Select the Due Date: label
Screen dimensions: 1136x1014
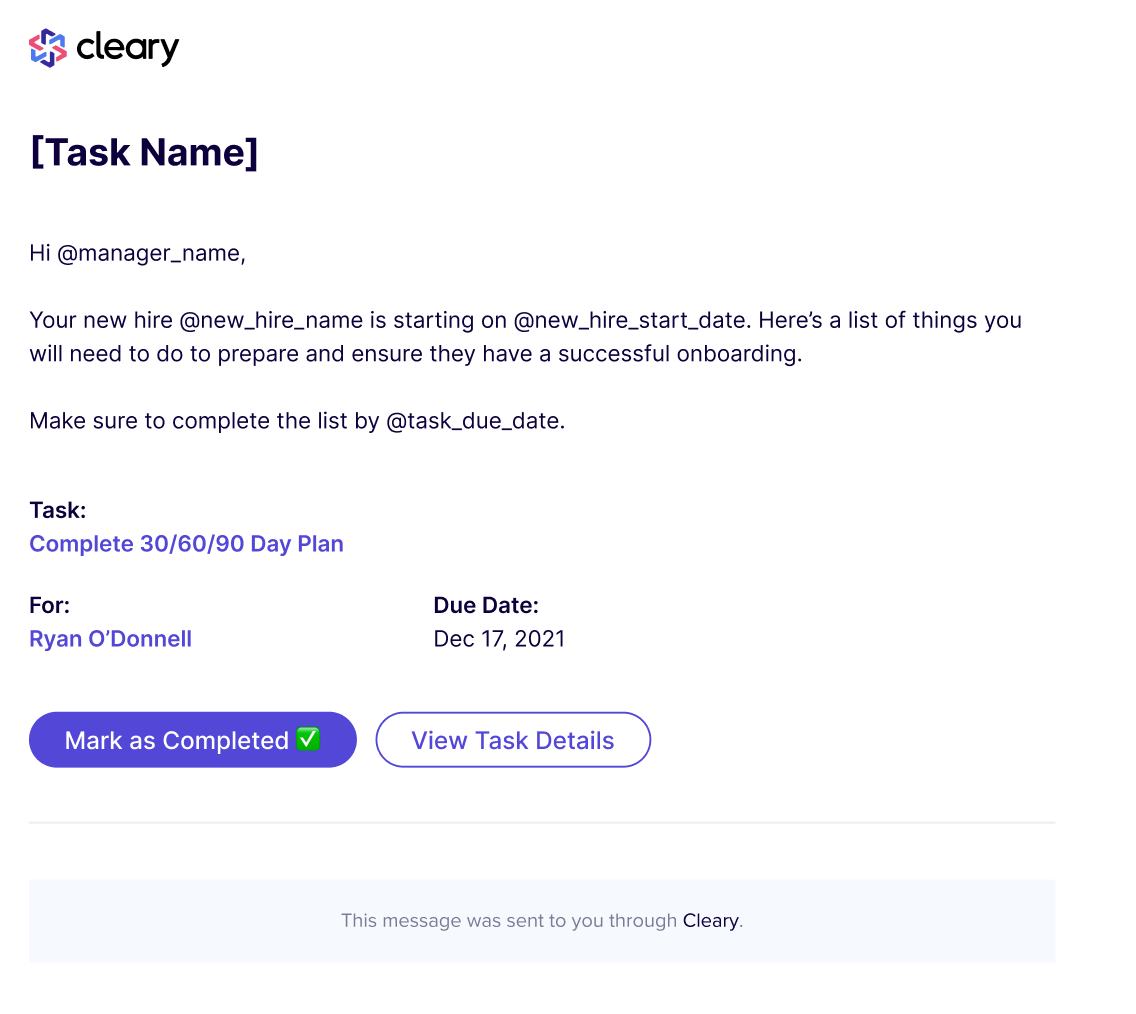486,605
